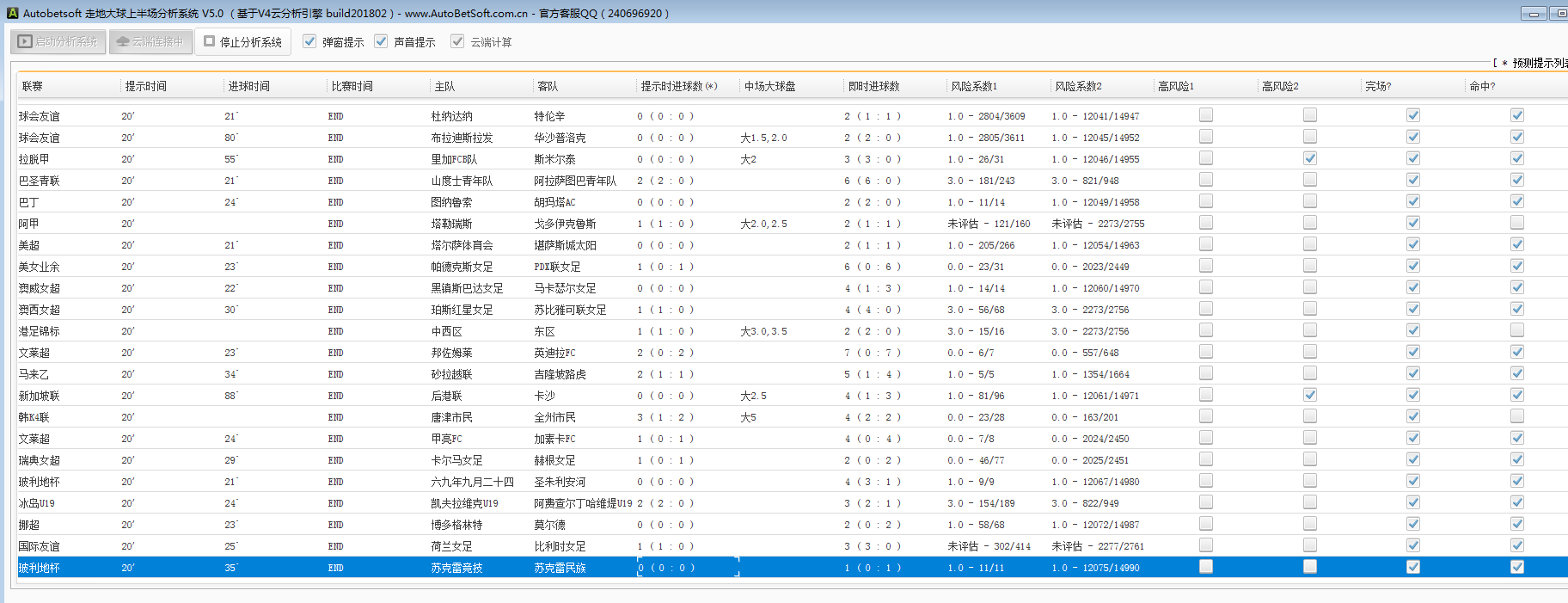The height and width of the screenshot is (603, 1568).
Task: Disable the 声音提示 sound alert checkbox
Action: pos(381,41)
